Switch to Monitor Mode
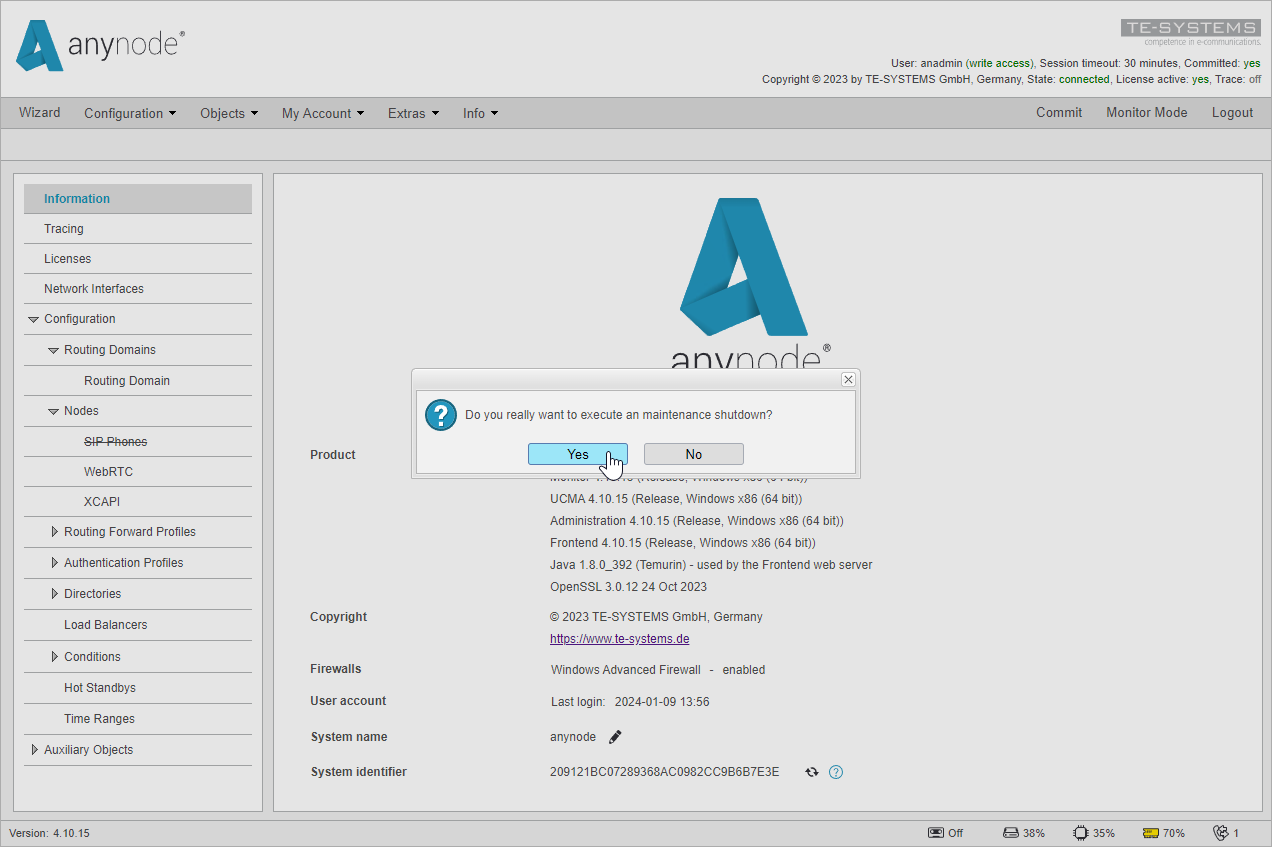This screenshot has width=1272, height=847. (x=1146, y=113)
